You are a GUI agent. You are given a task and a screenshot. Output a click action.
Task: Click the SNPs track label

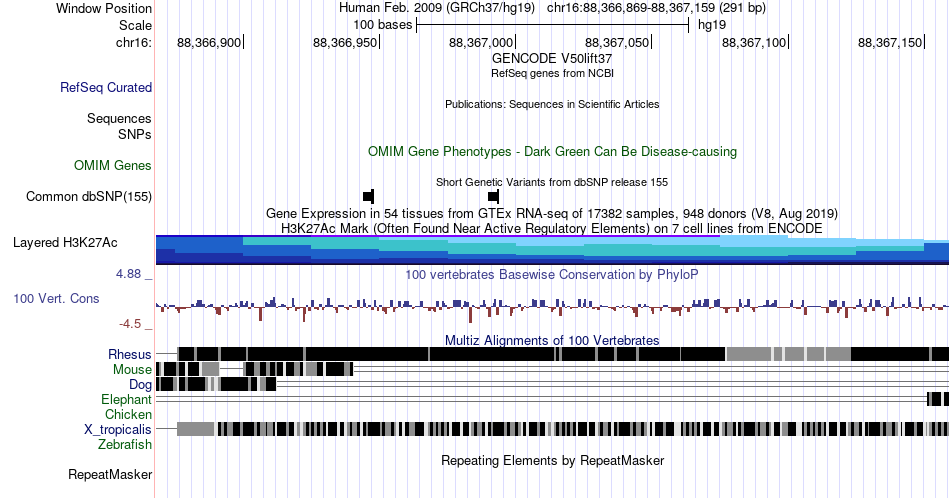135,134
